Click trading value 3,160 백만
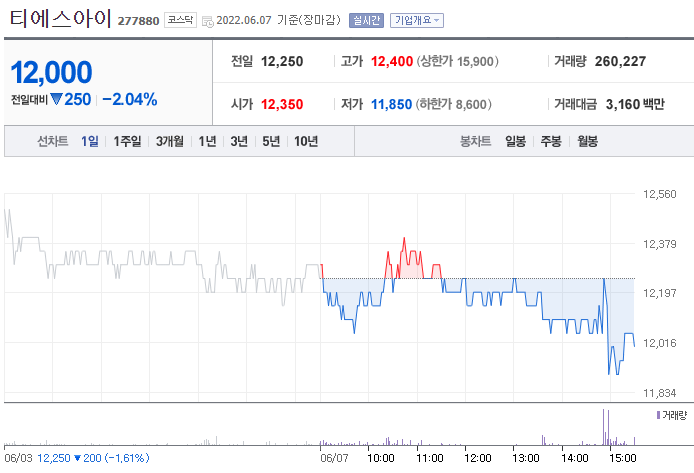 pyautogui.click(x=635, y=104)
